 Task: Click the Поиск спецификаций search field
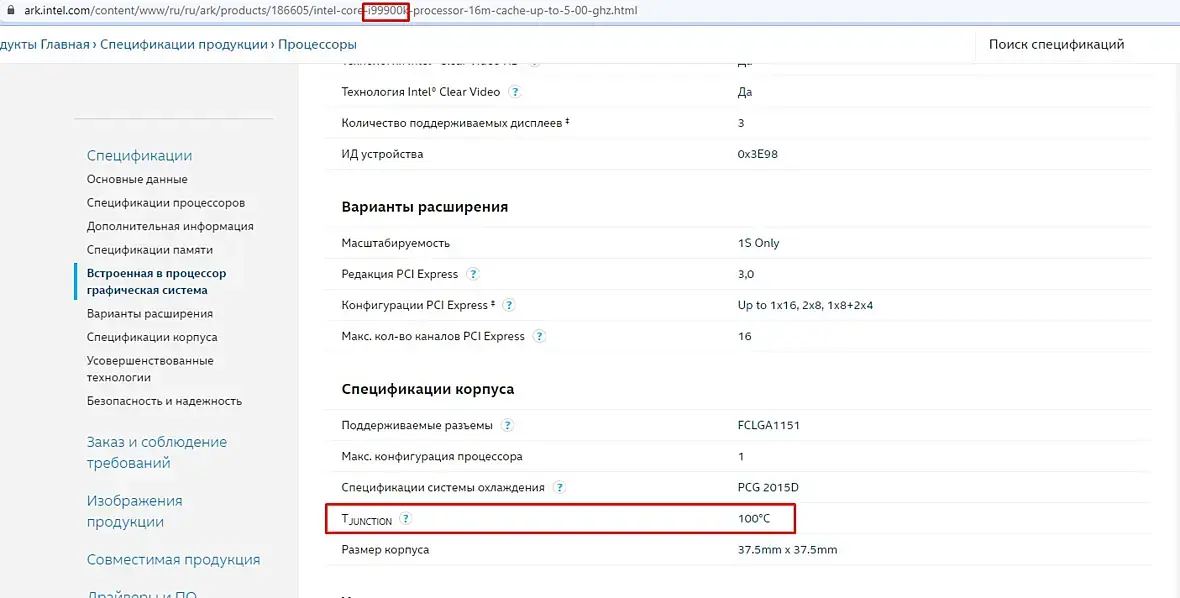1056,44
